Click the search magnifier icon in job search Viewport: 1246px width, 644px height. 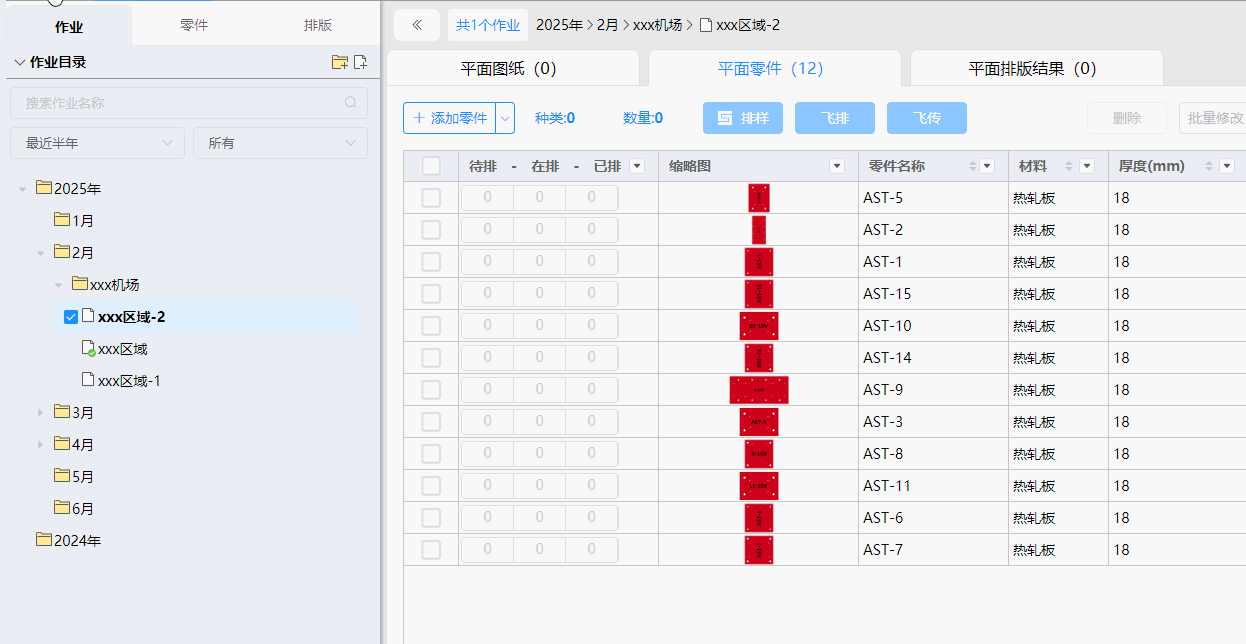[x=350, y=103]
